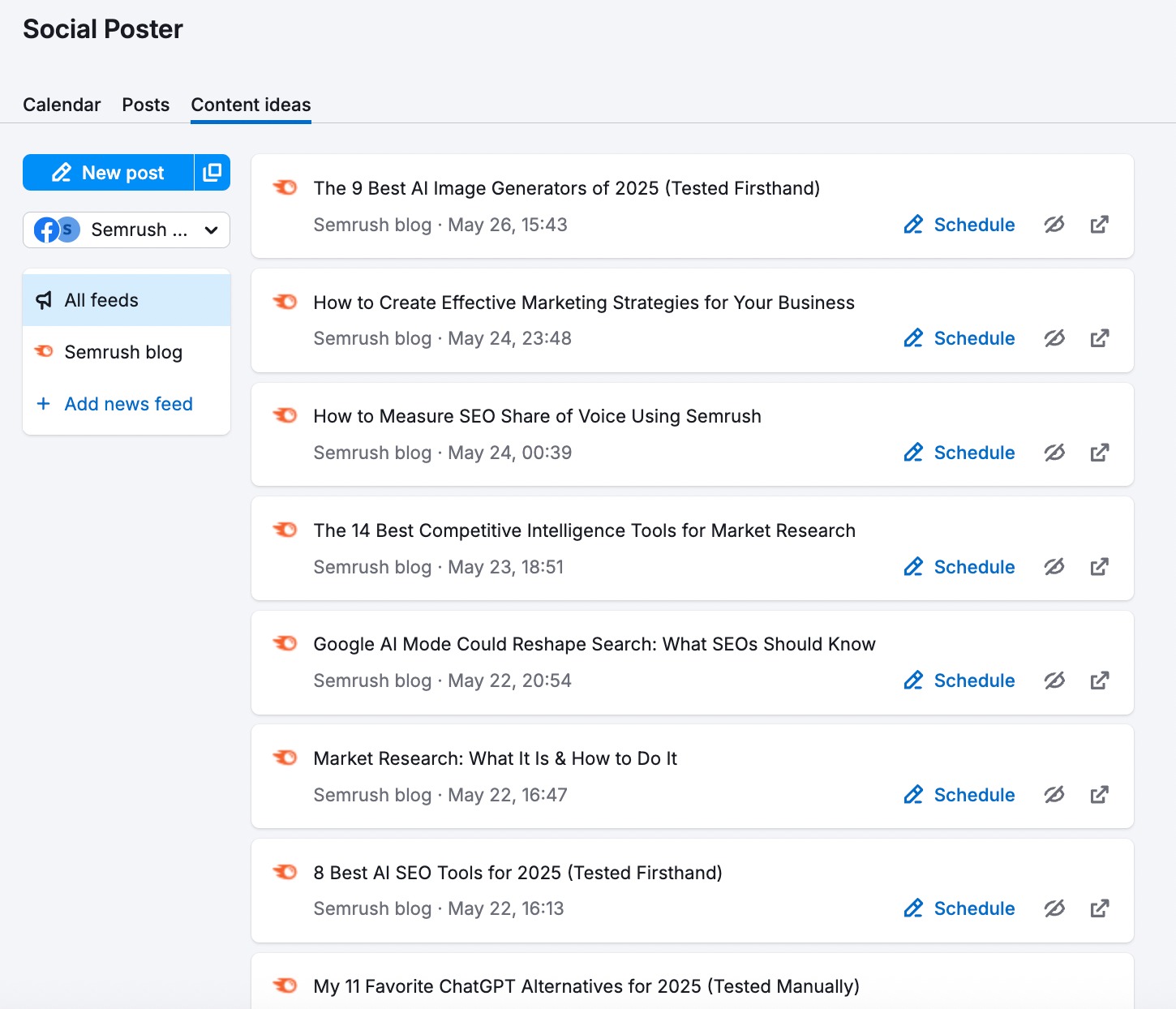The height and width of the screenshot is (1009, 1176).
Task: Switch to the Posts tab
Action: click(146, 105)
